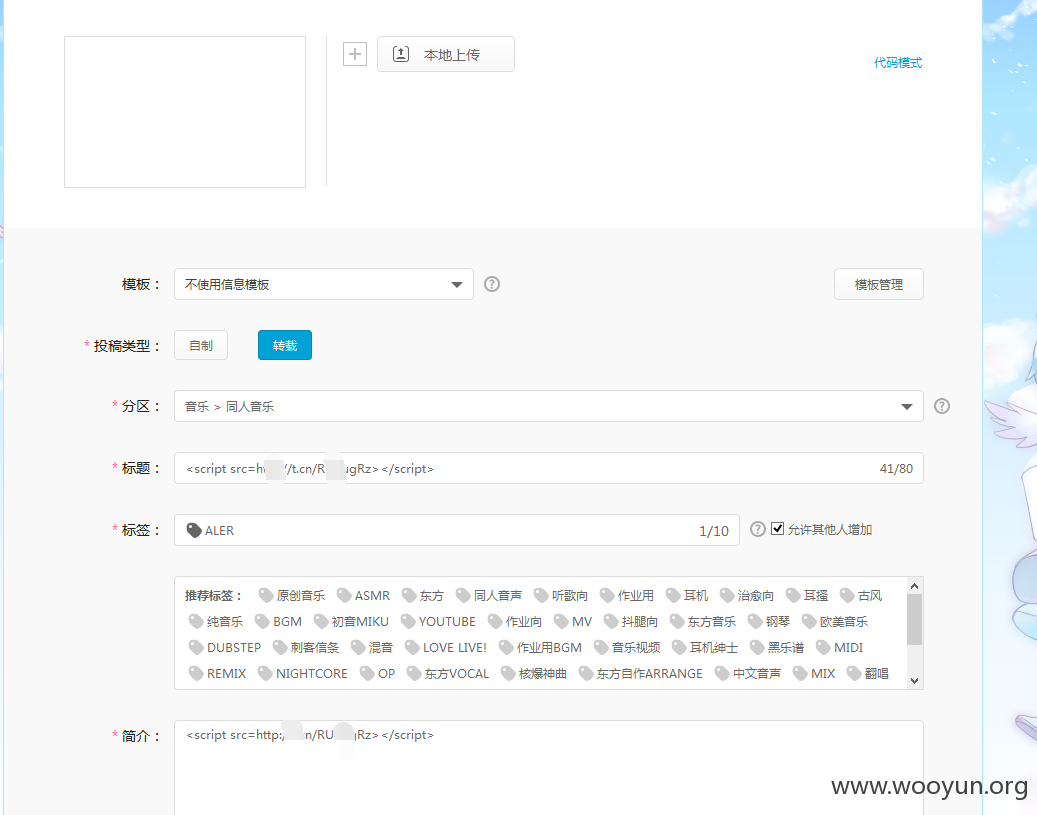This screenshot has height=815, width=1037.
Task: Click the recommended tags scrollbar thumb
Action: click(915, 619)
